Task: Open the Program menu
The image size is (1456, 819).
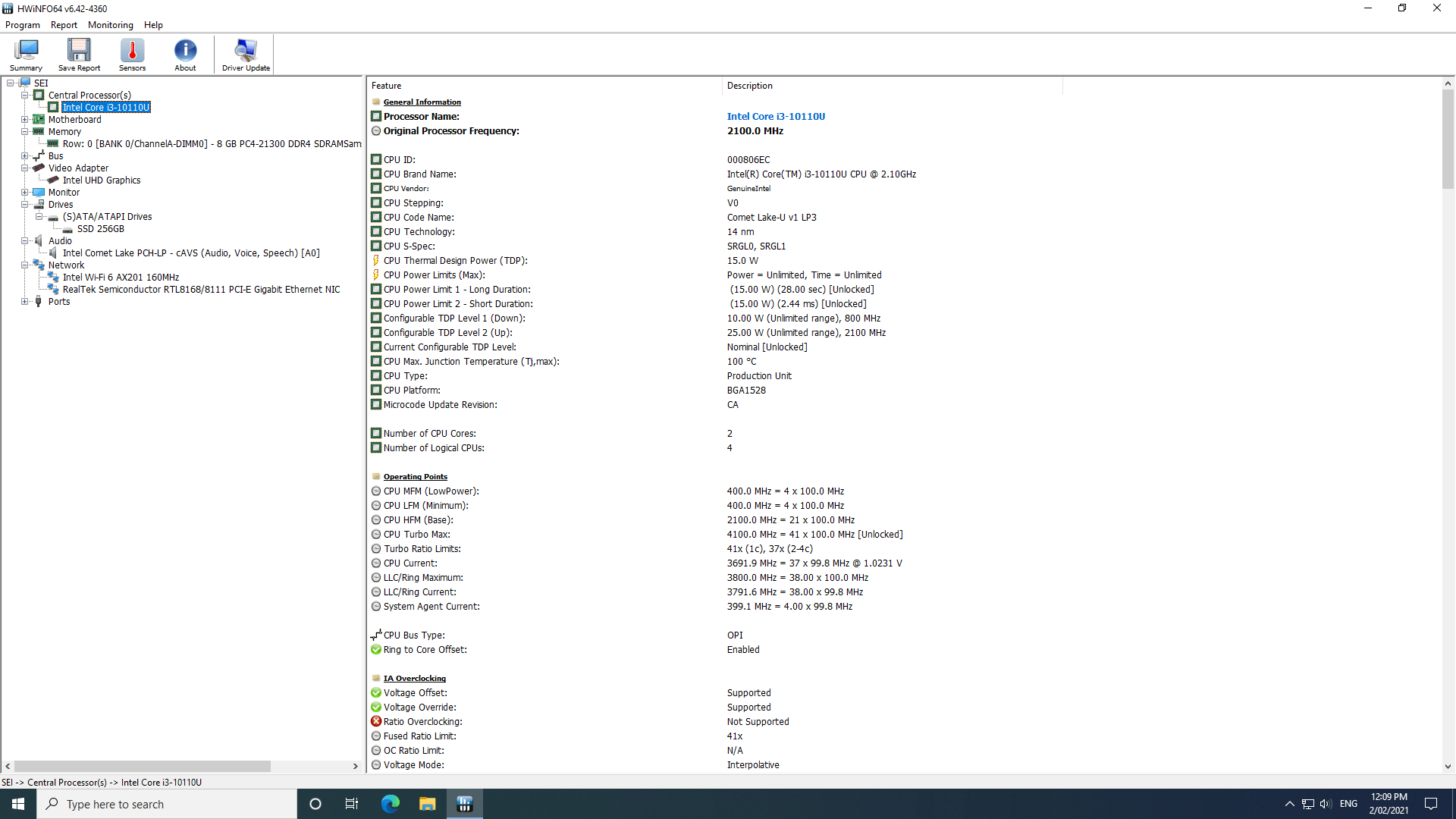Action: click(x=22, y=25)
